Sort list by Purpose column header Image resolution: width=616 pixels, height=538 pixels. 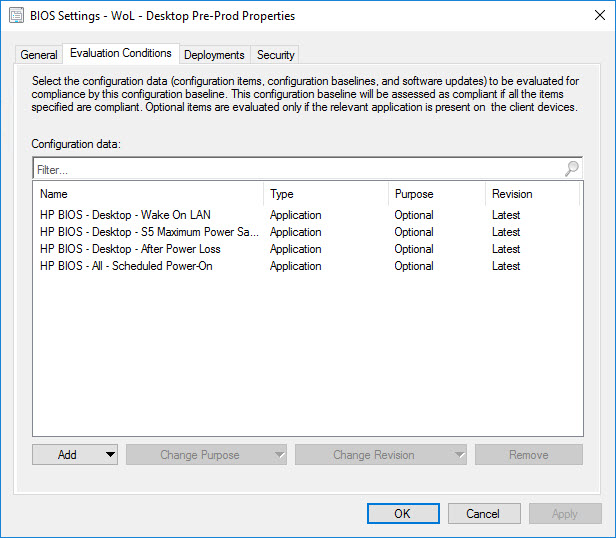(436, 194)
